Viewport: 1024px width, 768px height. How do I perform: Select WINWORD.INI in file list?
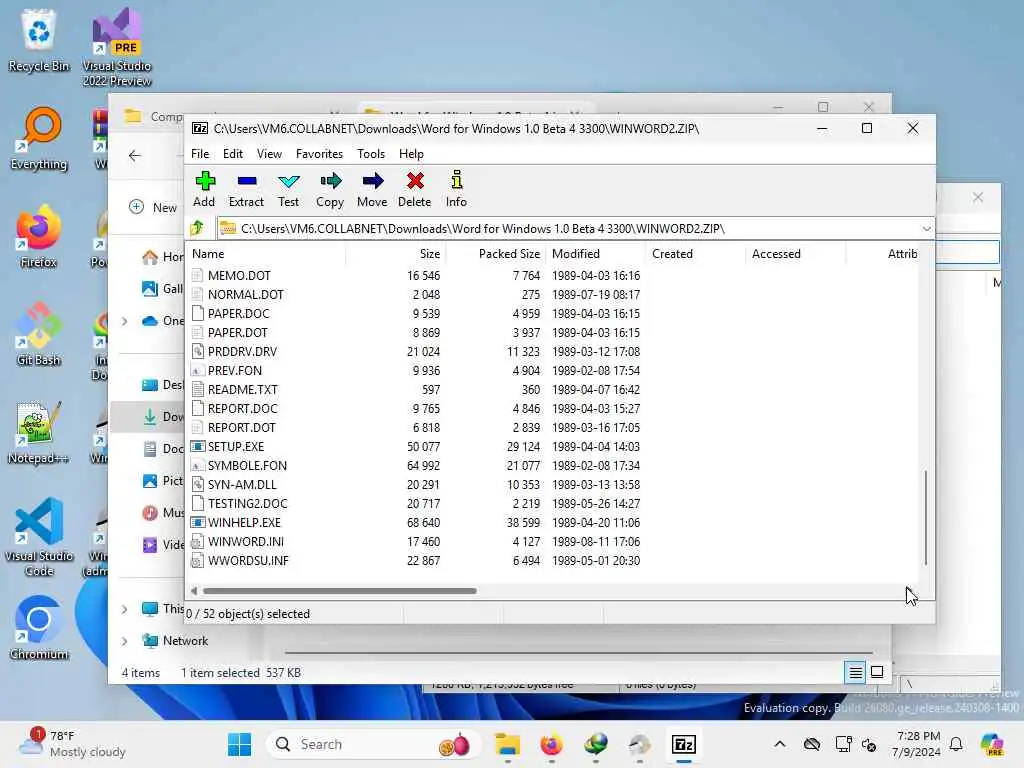(x=246, y=542)
